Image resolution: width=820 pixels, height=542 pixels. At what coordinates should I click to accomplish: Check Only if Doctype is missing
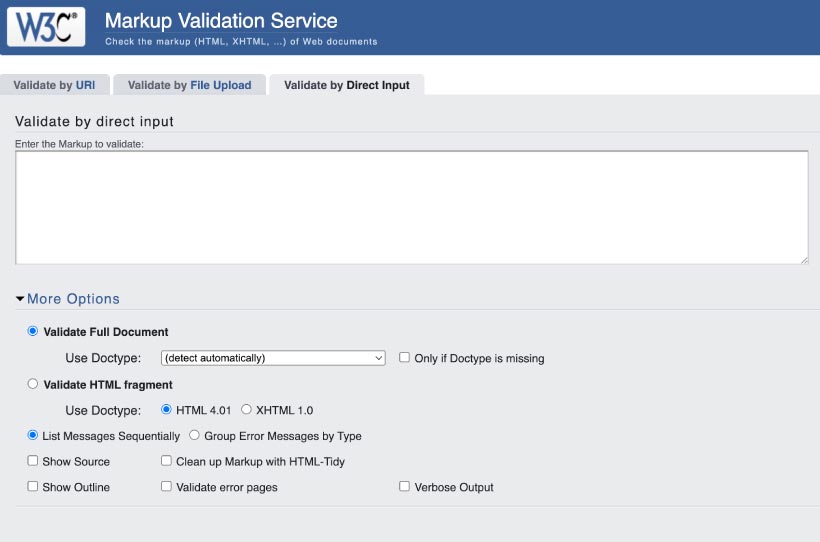click(x=404, y=357)
